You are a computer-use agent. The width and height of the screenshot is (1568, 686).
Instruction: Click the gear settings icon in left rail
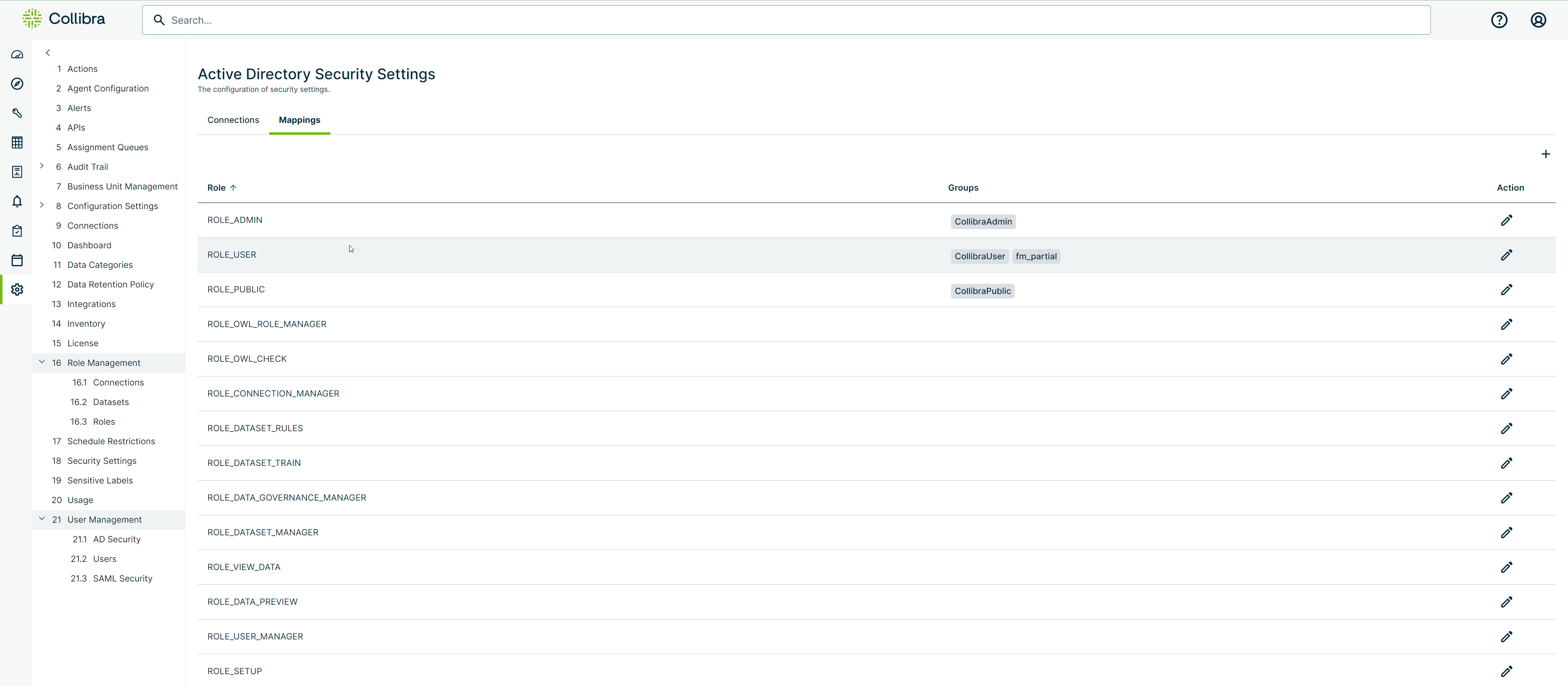point(17,289)
